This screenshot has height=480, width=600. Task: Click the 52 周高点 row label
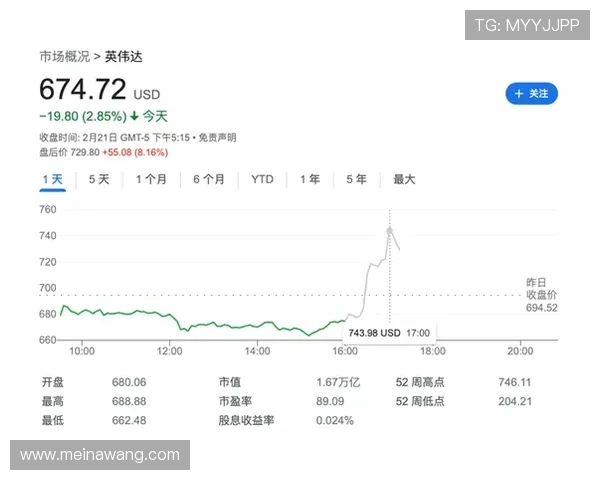click(x=420, y=382)
